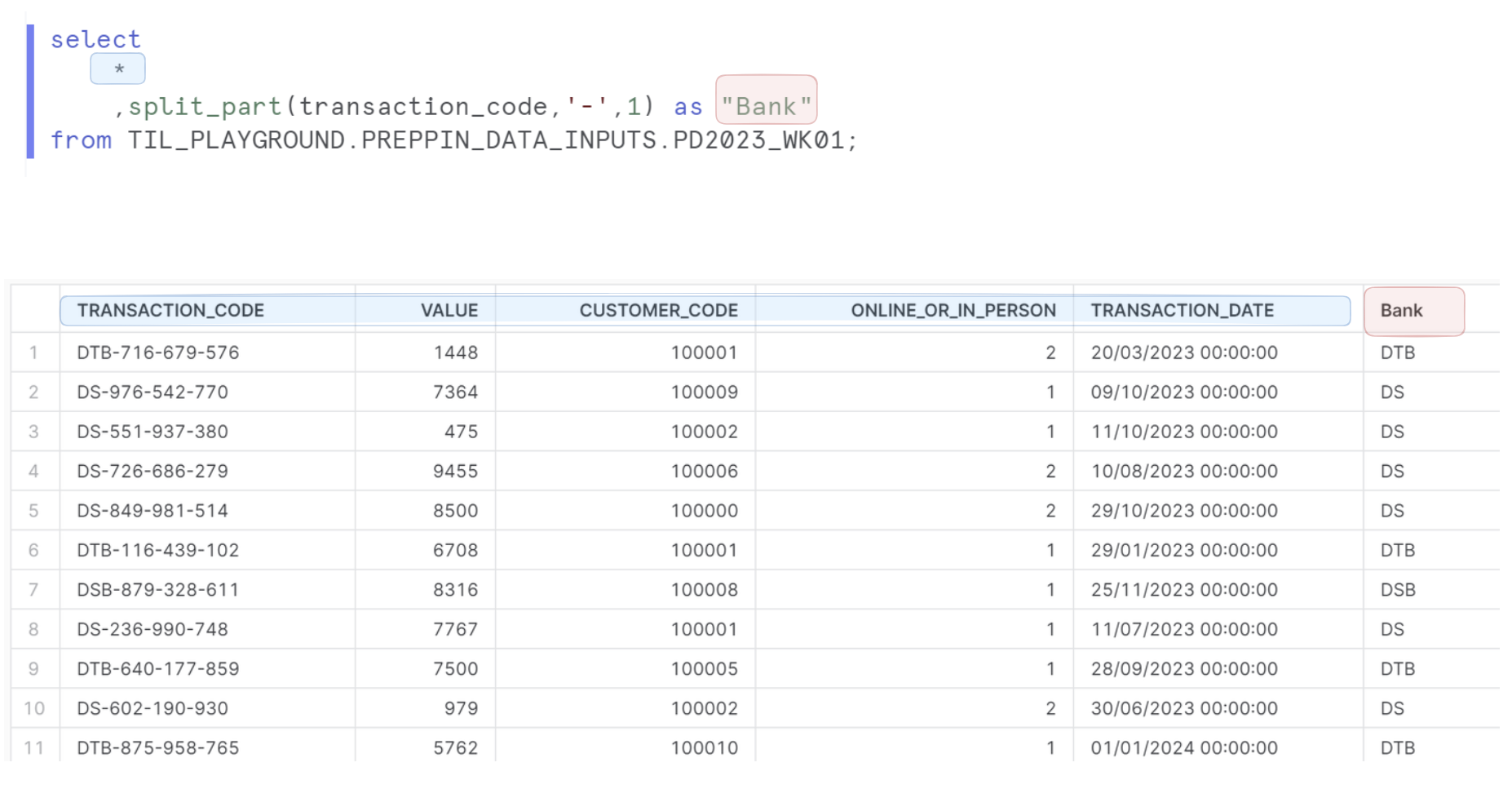This screenshot has width=1512, height=798.
Task: Select the customer code cell 100006
Action: click(x=704, y=472)
